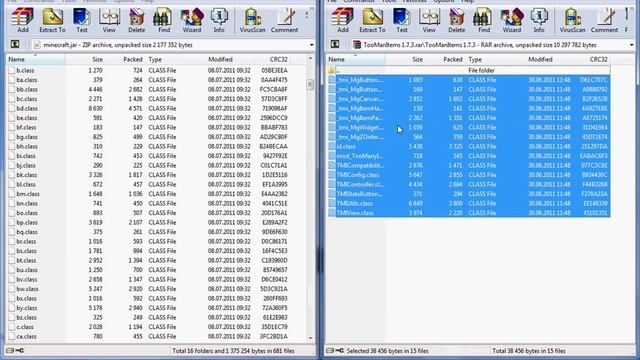The height and width of the screenshot is (360, 640).
Task: Click Extract To in TooManyItems window
Action: [372, 20]
